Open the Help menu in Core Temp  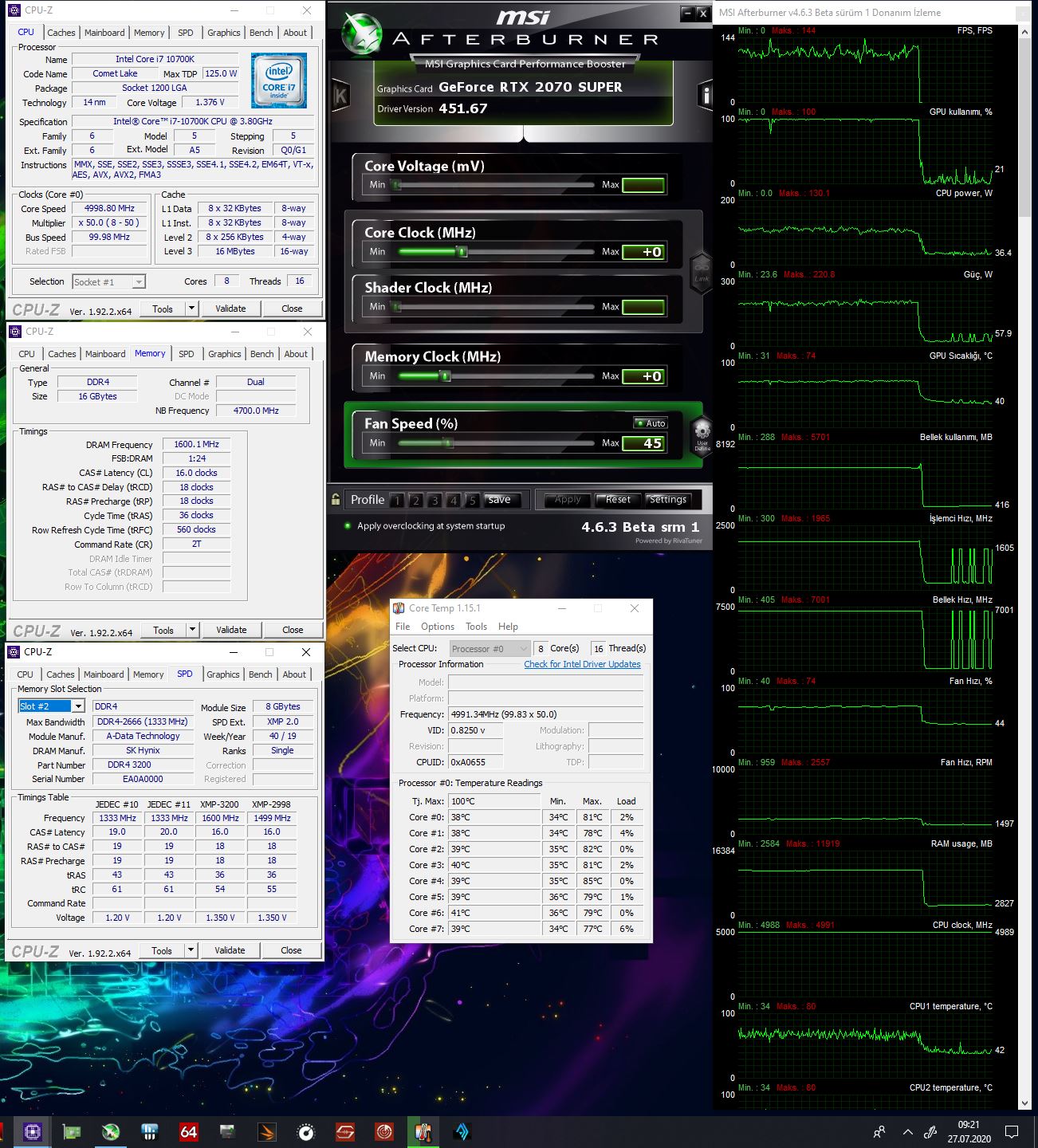[508, 627]
